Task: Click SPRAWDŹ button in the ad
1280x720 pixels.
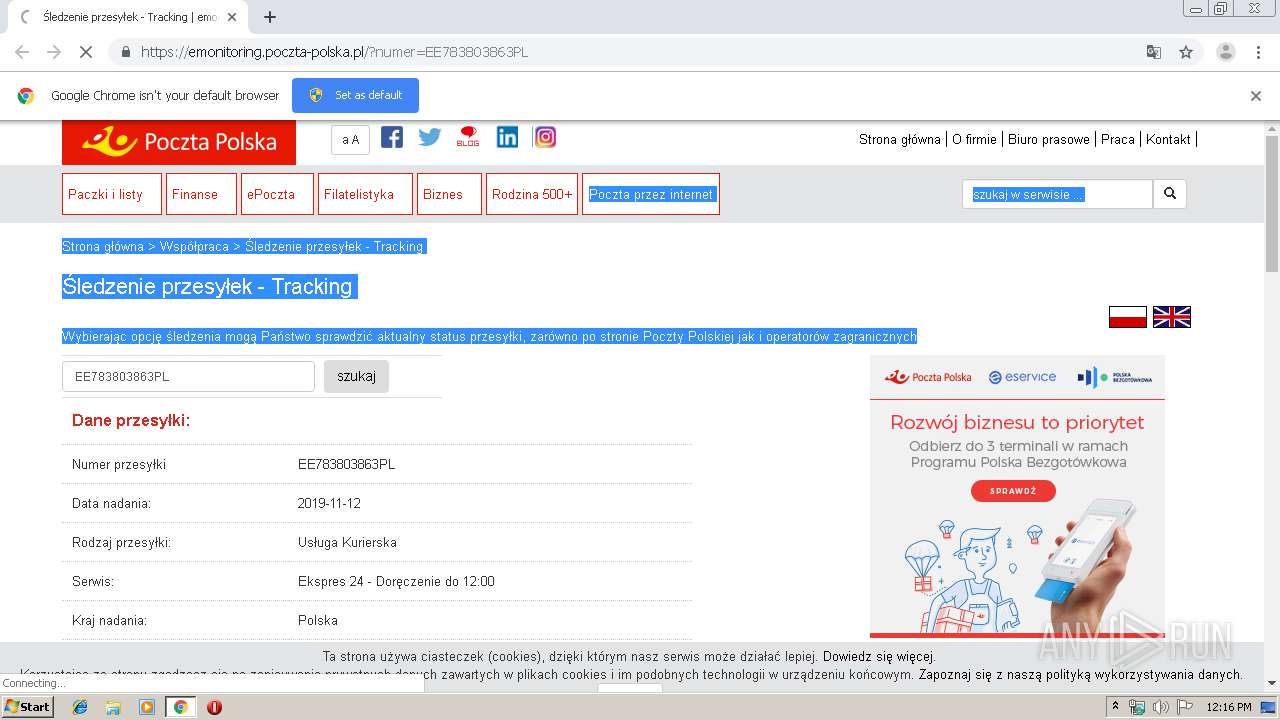Action: click(1013, 491)
